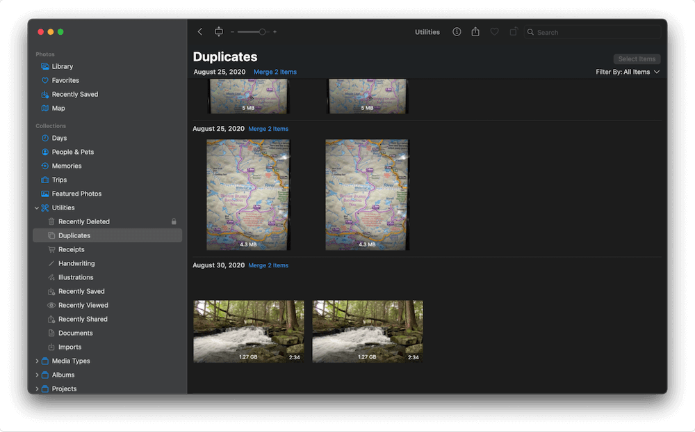This screenshot has height=432, width=695.
Task: Click the Search field
Action: 593,32
